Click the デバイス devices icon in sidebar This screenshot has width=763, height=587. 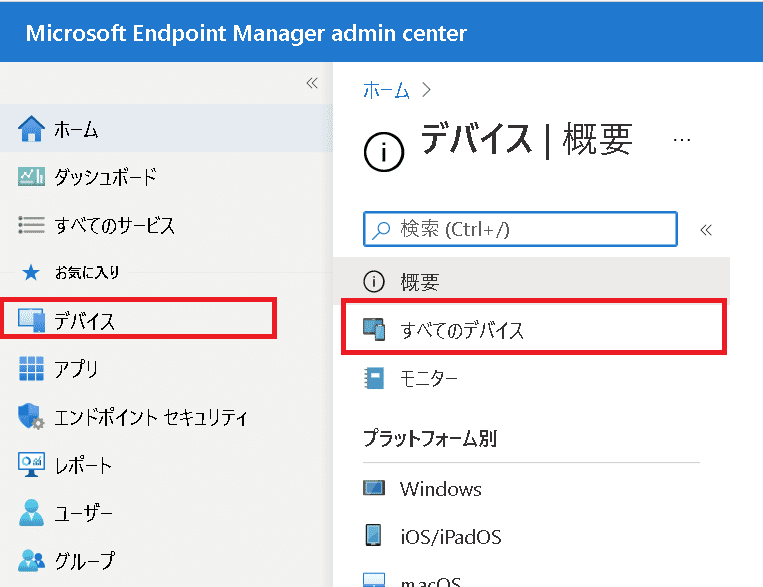[x=31, y=320]
